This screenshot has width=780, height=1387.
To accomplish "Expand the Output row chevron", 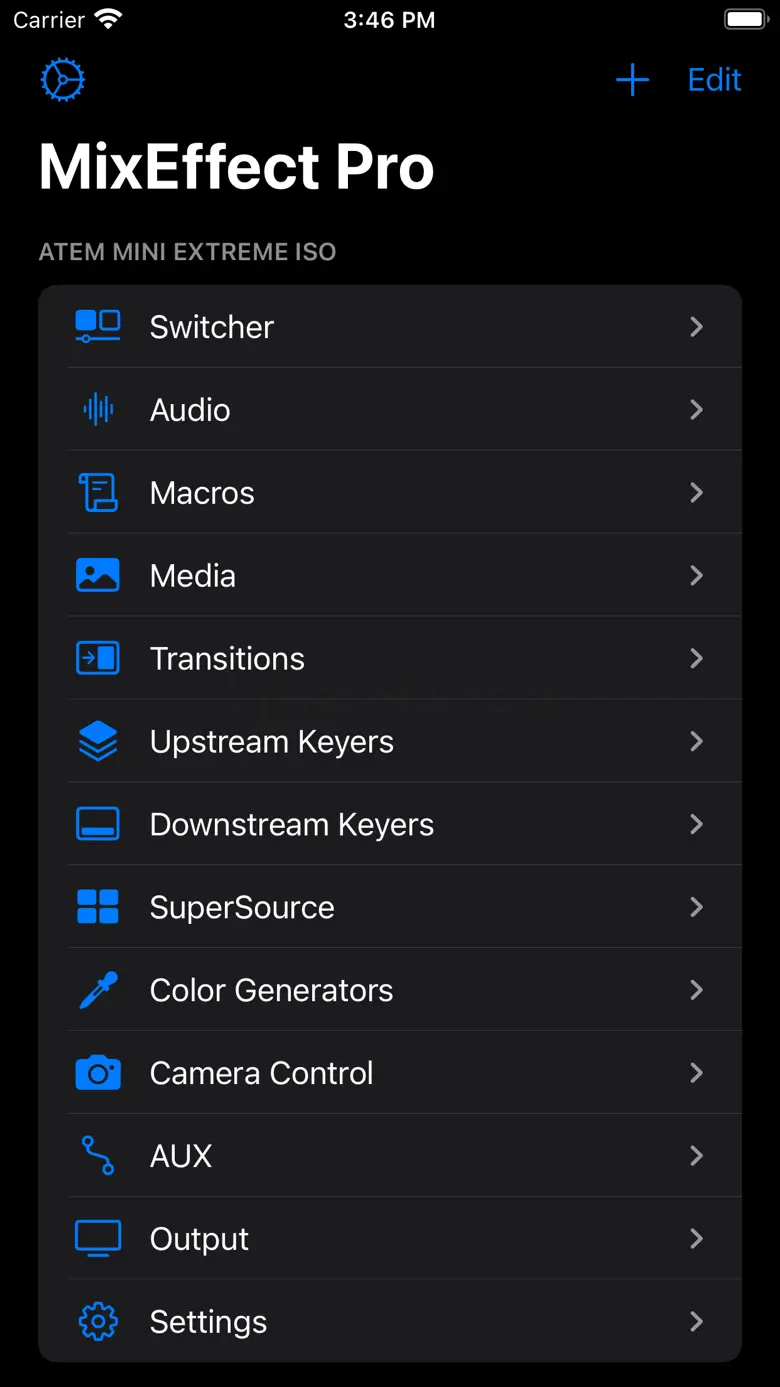I will click(x=697, y=1239).
